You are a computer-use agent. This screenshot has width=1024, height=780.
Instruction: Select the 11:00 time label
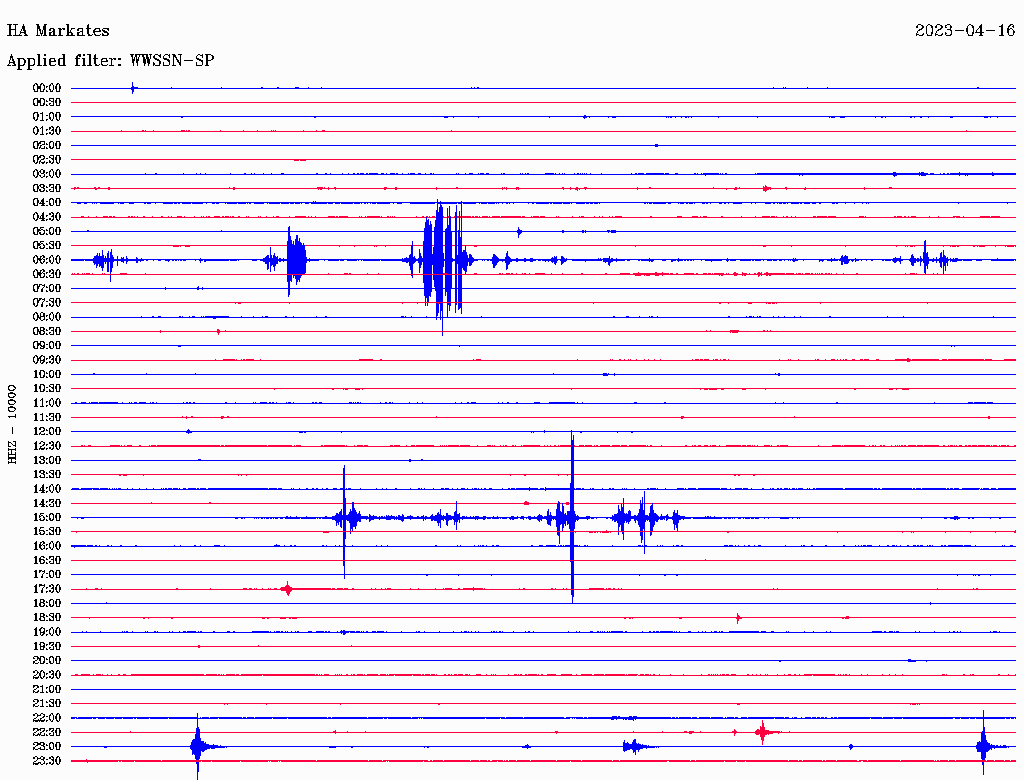point(47,403)
